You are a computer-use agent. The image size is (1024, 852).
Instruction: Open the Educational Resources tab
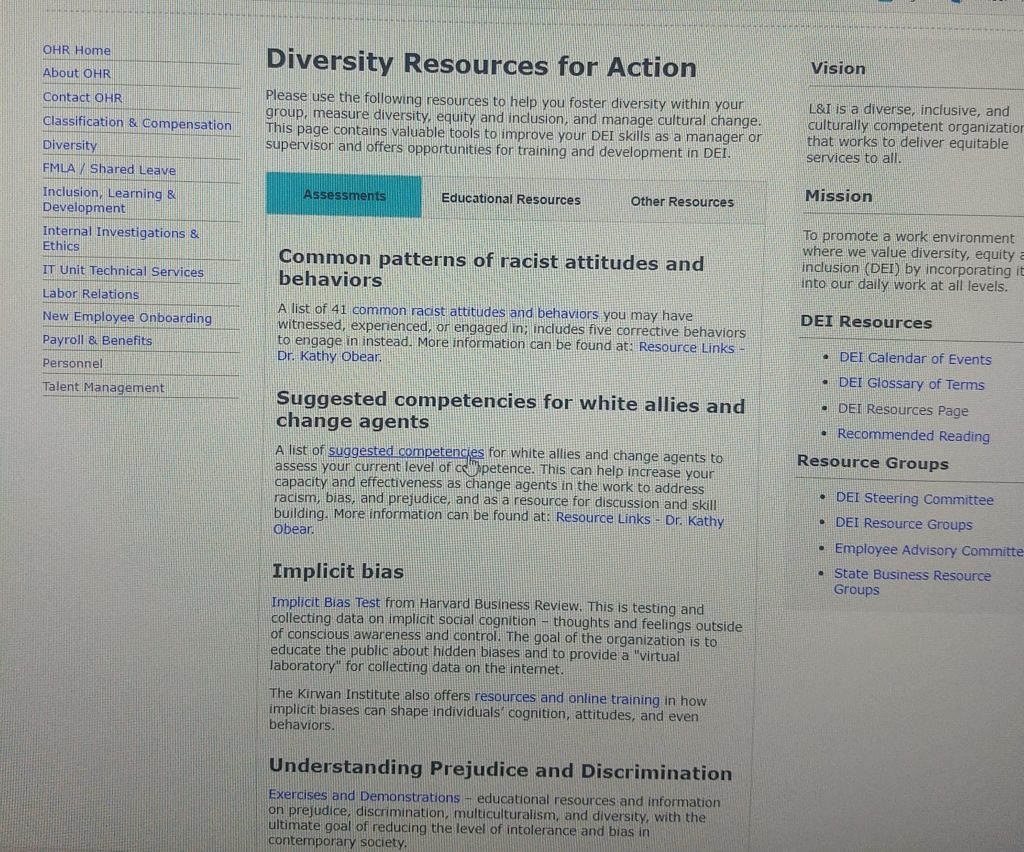pos(510,199)
